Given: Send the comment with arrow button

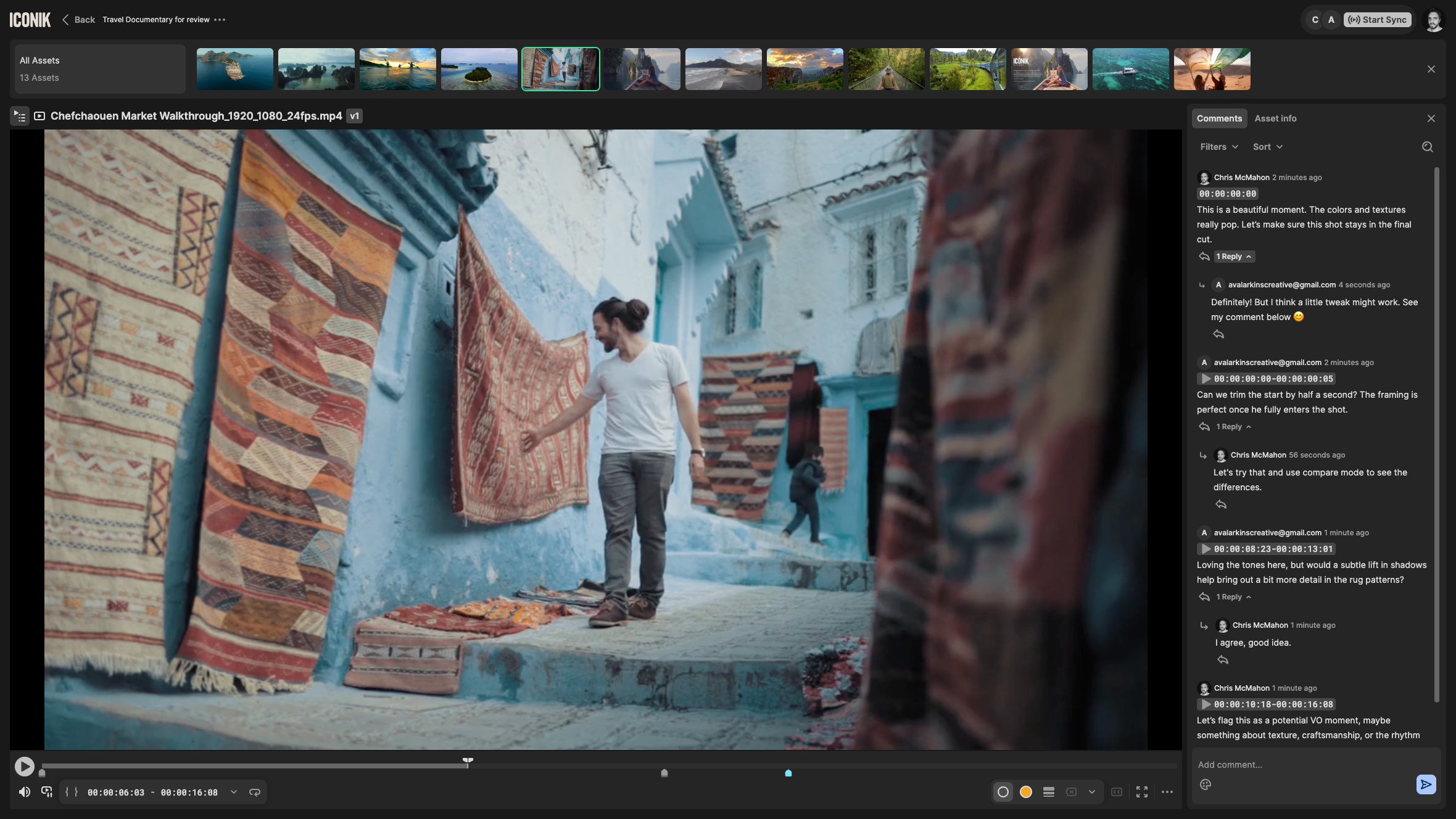Looking at the screenshot, I should (1426, 784).
